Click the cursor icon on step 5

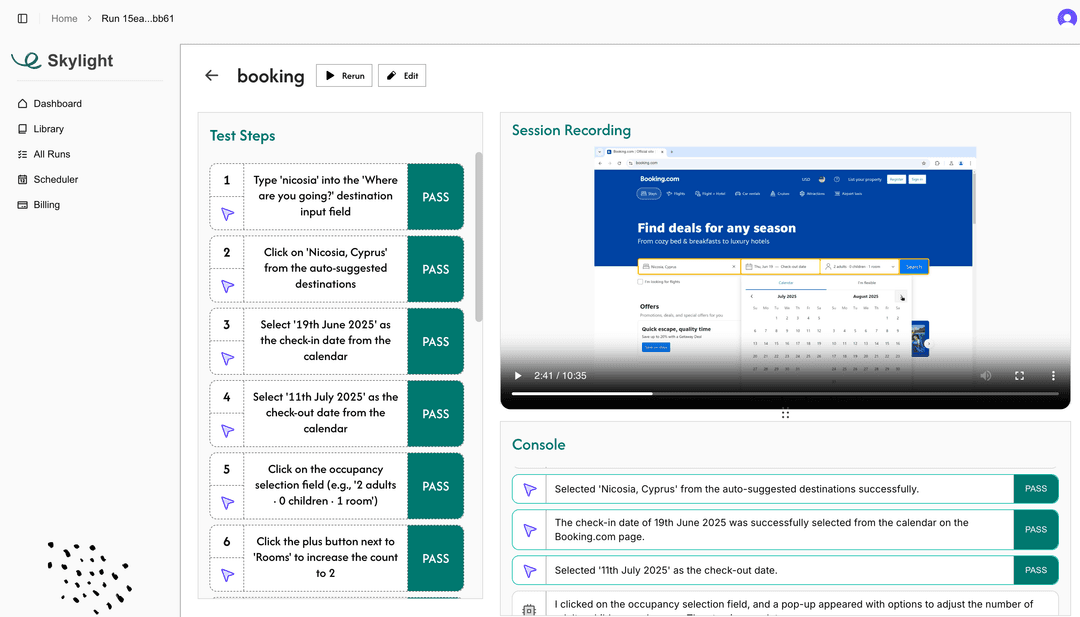(x=227, y=503)
